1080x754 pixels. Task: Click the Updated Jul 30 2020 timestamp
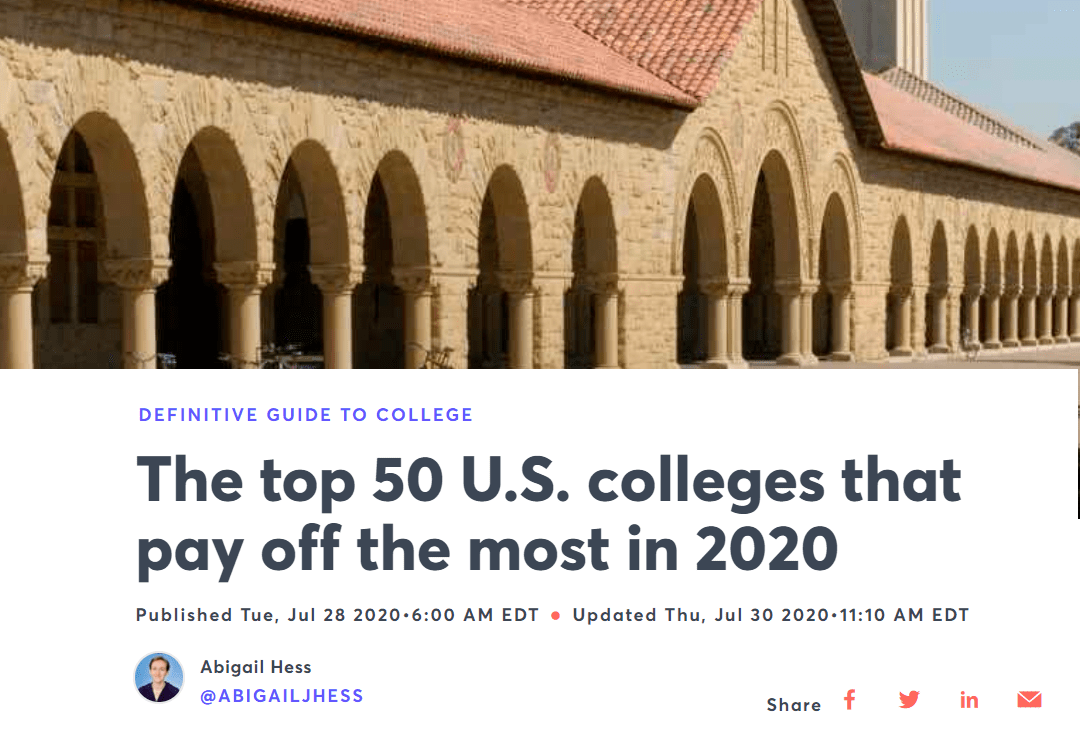pyautogui.click(x=771, y=615)
